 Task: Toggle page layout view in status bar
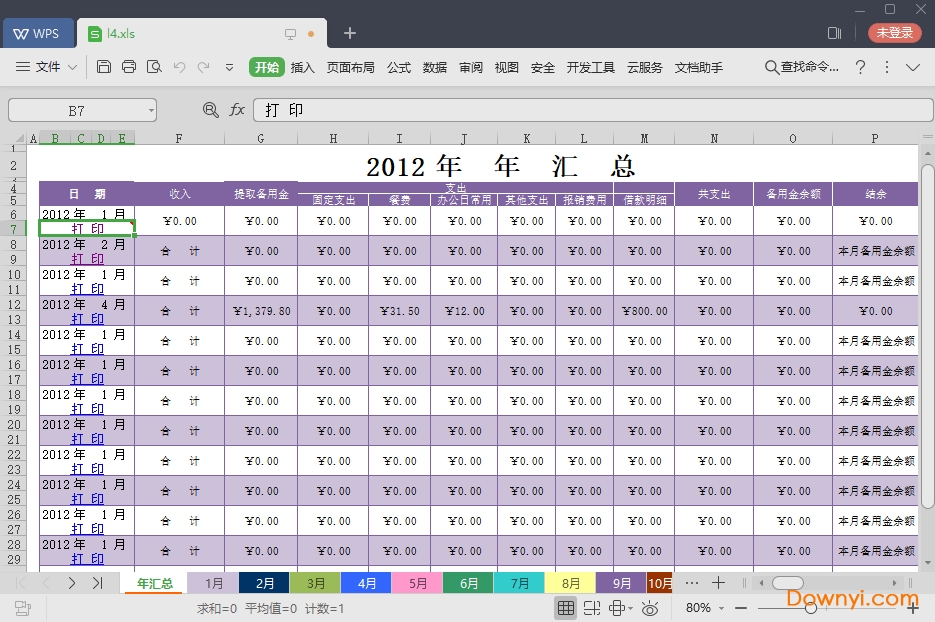591,608
